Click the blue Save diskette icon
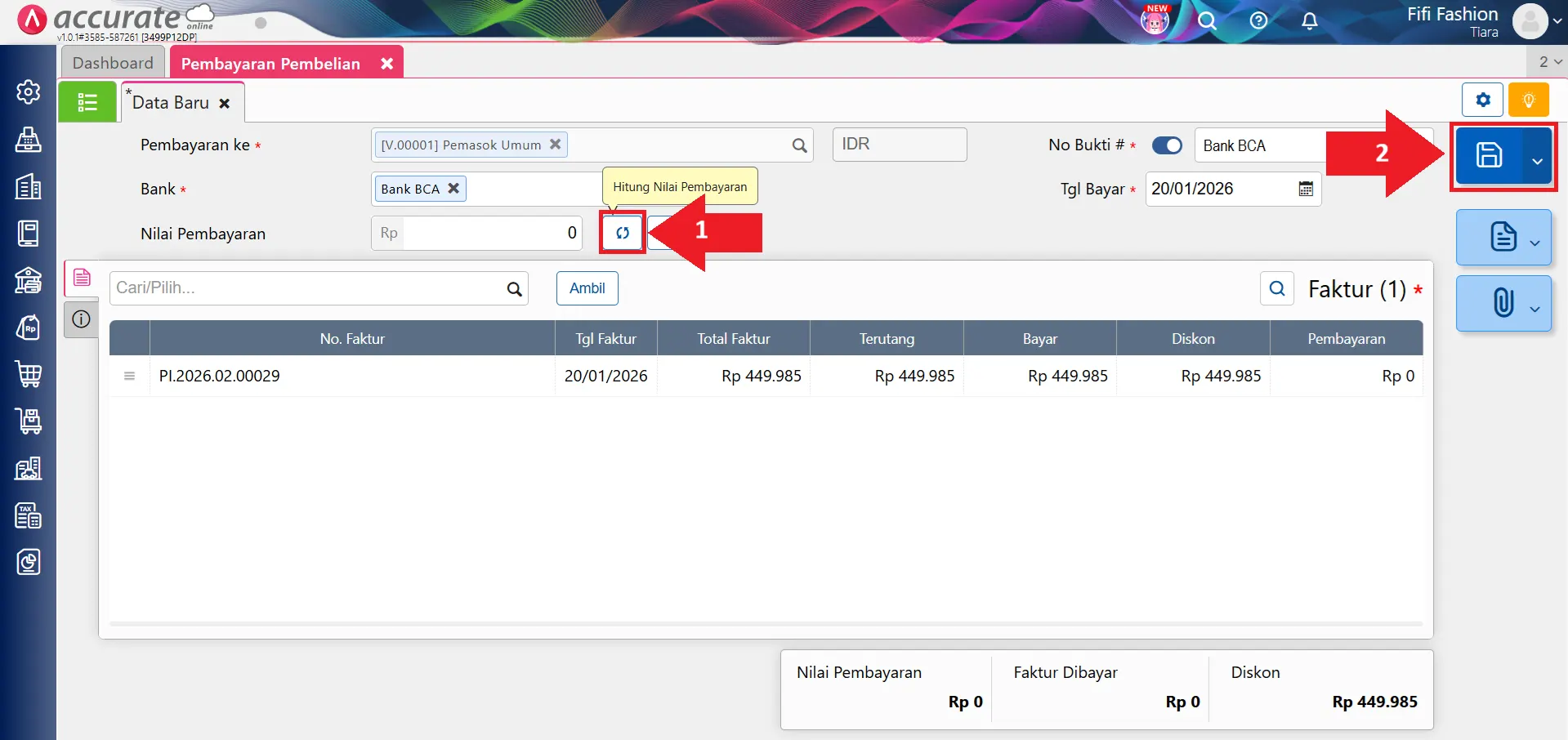 1488,155
